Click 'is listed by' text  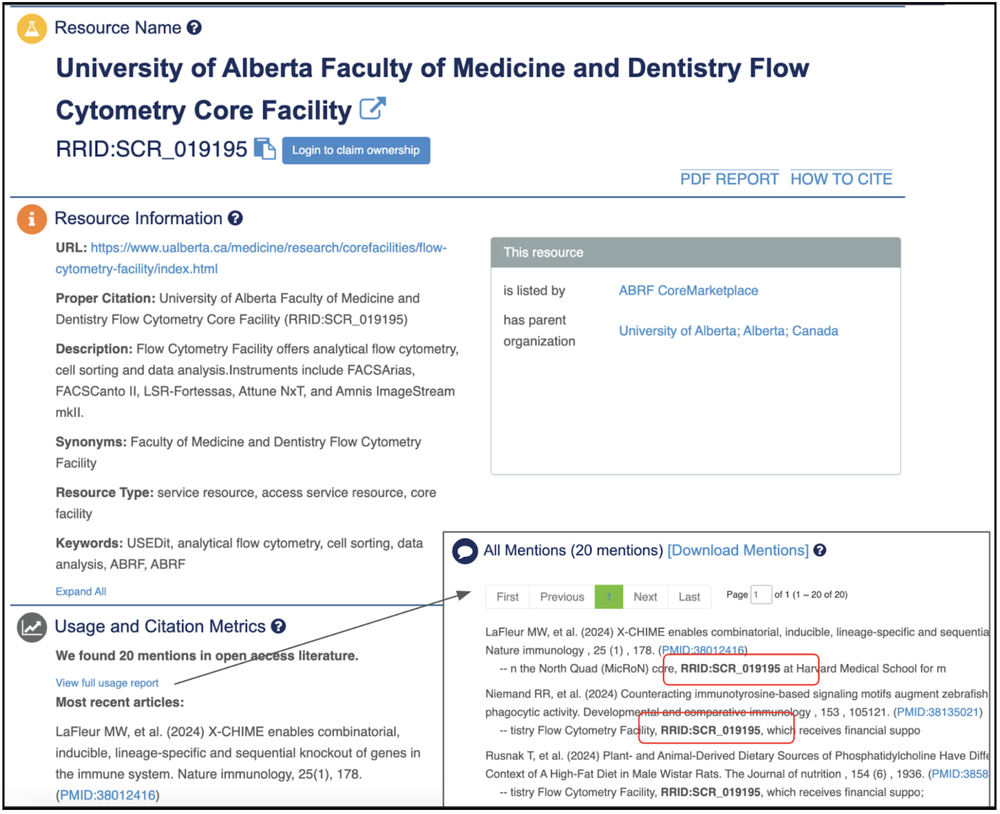pos(534,291)
